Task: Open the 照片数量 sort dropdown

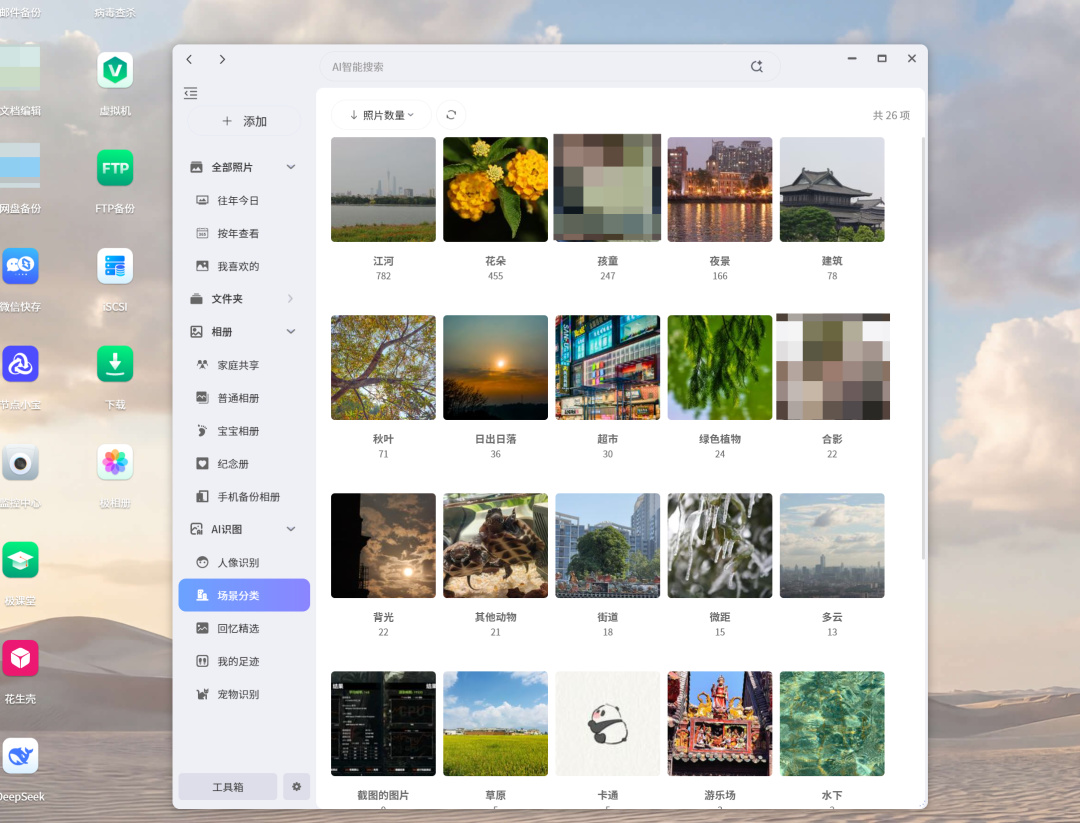Action: (x=381, y=115)
